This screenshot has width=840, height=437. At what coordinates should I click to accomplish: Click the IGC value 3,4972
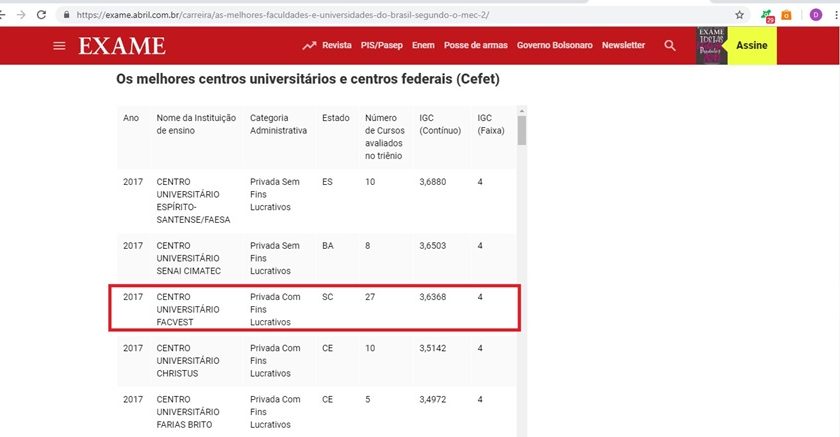tap(433, 400)
